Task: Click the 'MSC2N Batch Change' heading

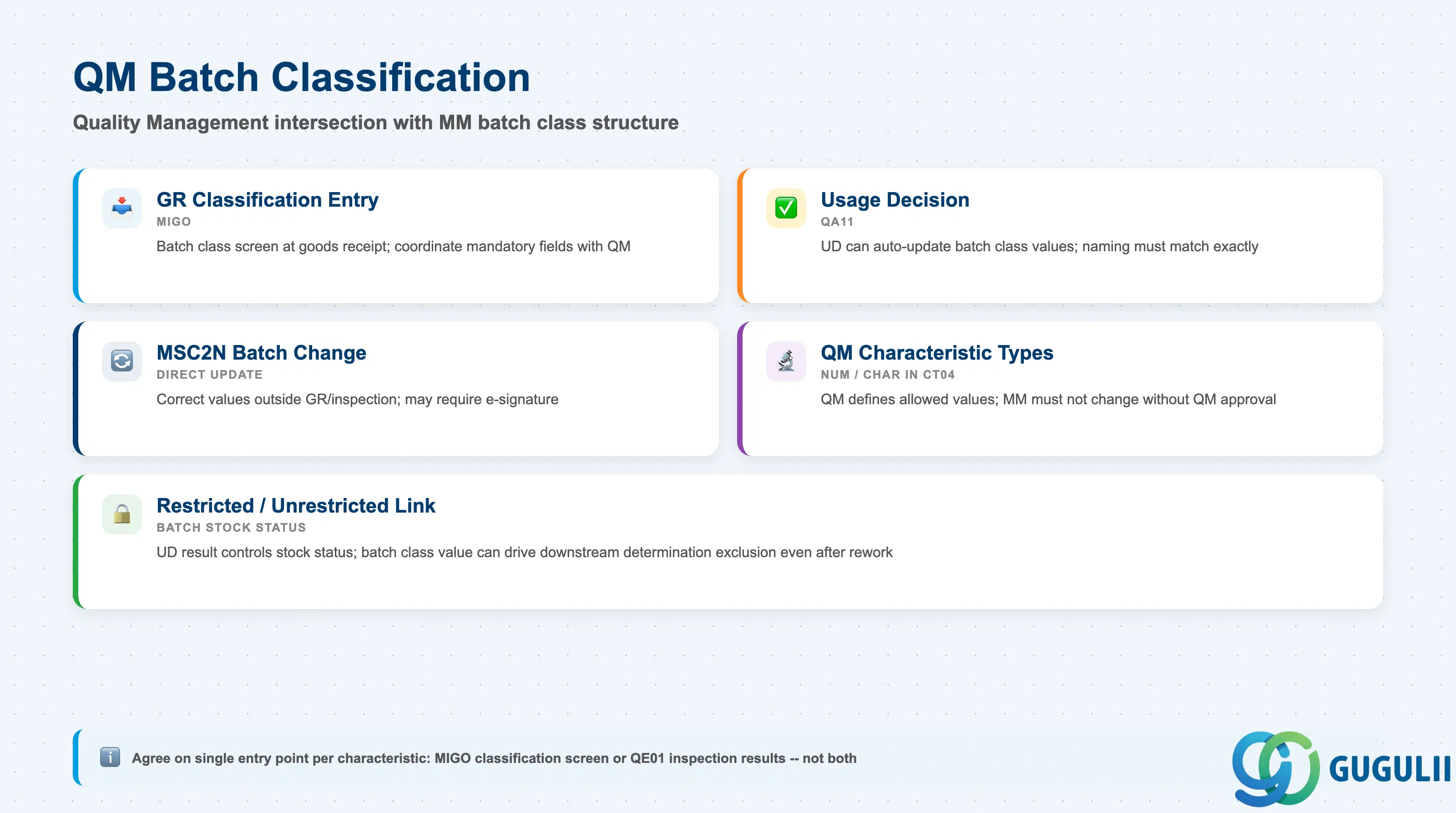Action: (261, 353)
